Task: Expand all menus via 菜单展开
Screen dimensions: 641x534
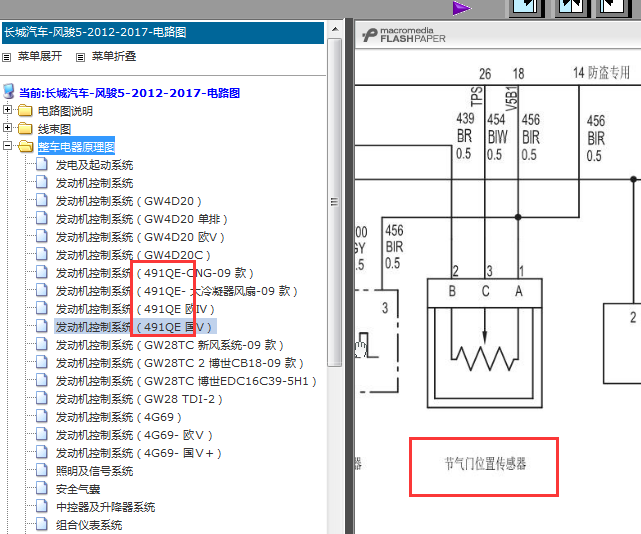Action: [40, 56]
